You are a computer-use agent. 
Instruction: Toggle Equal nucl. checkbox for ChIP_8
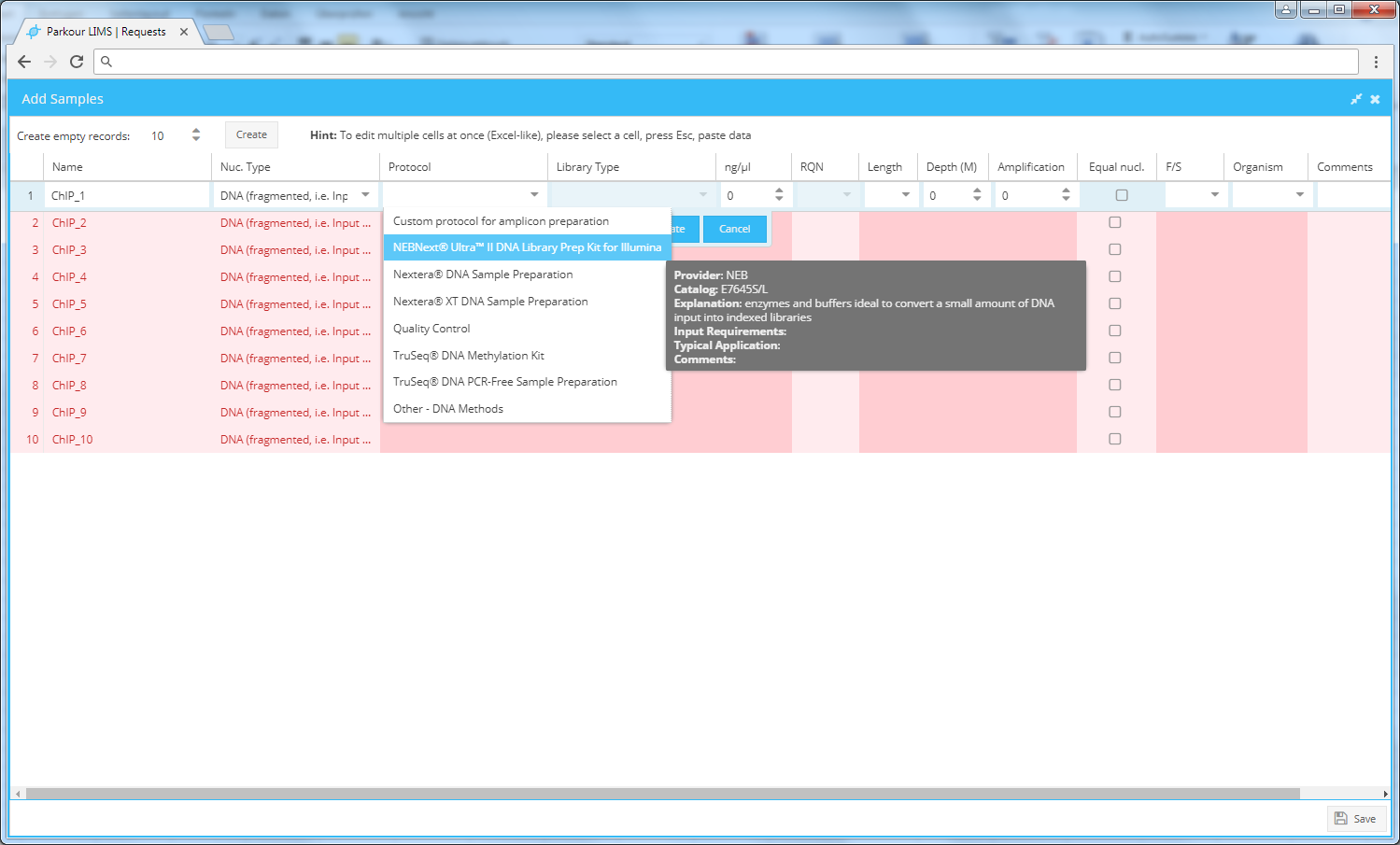pos(1115,385)
